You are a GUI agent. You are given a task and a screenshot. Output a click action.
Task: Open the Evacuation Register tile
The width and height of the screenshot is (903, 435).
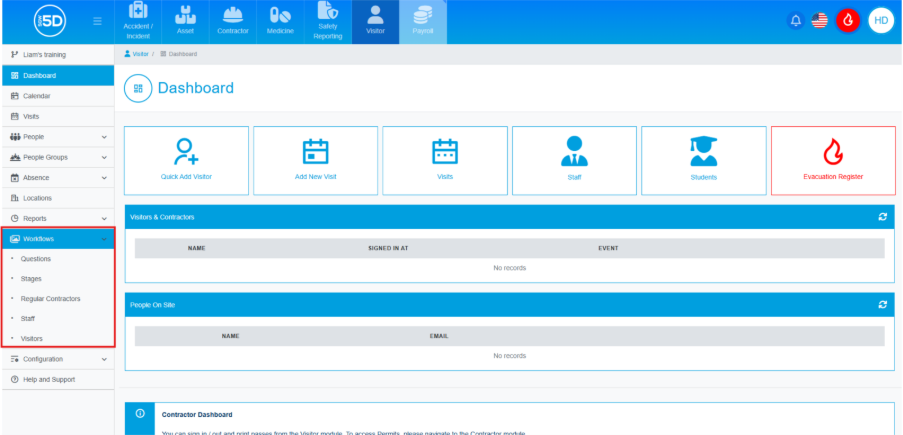pos(833,160)
